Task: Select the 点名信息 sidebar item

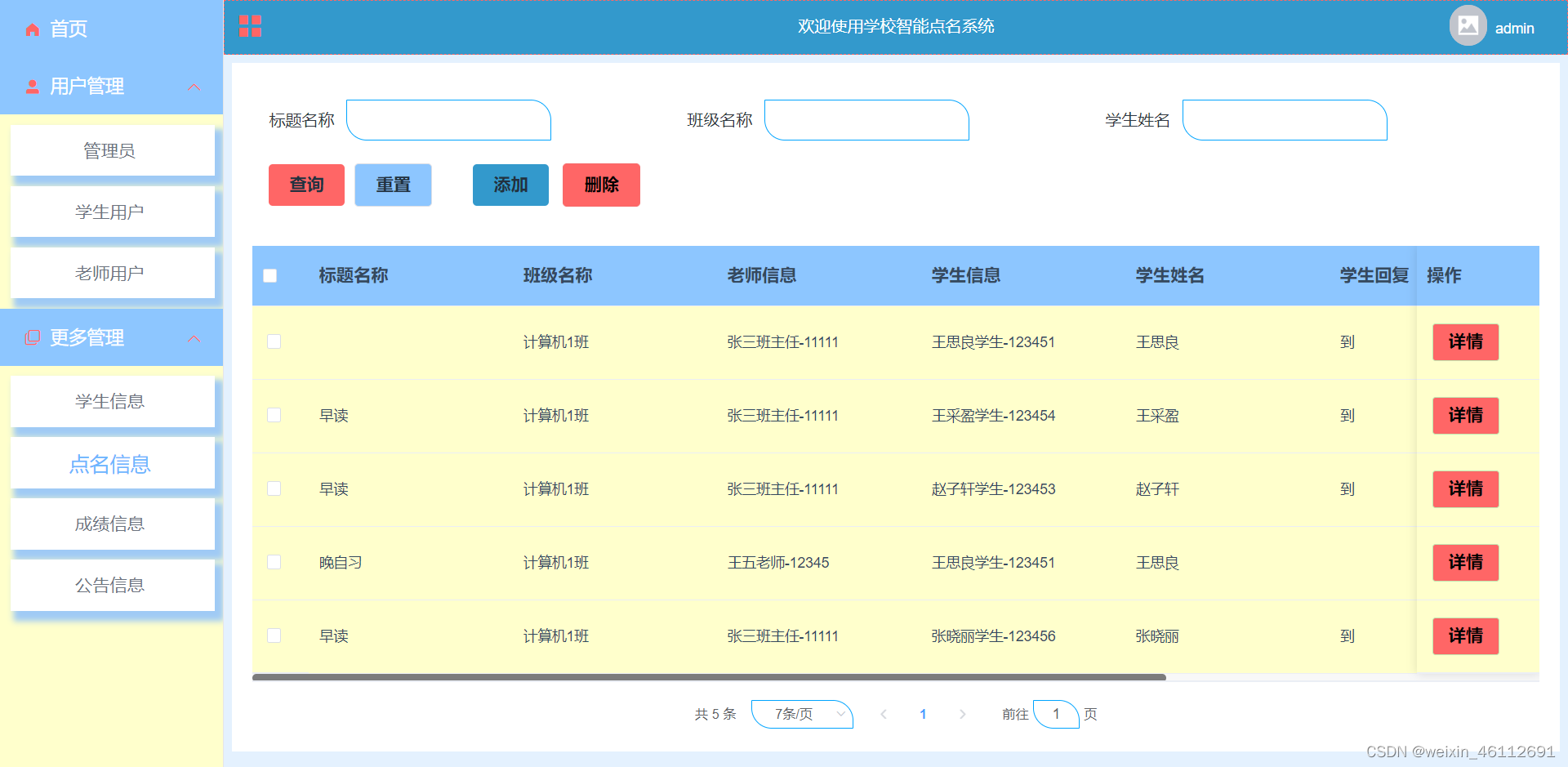Action: (x=113, y=463)
